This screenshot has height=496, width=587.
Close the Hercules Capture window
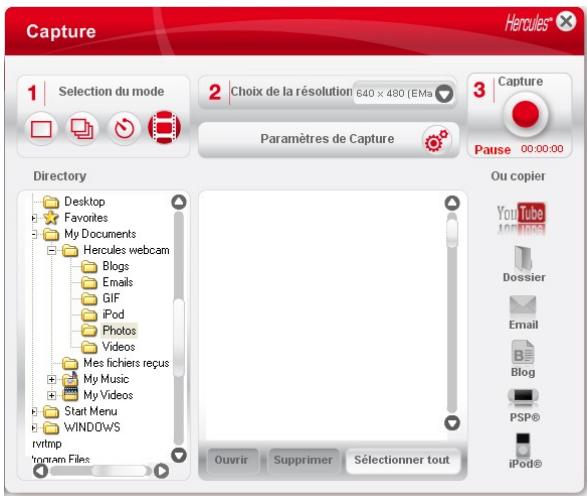coord(566,21)
